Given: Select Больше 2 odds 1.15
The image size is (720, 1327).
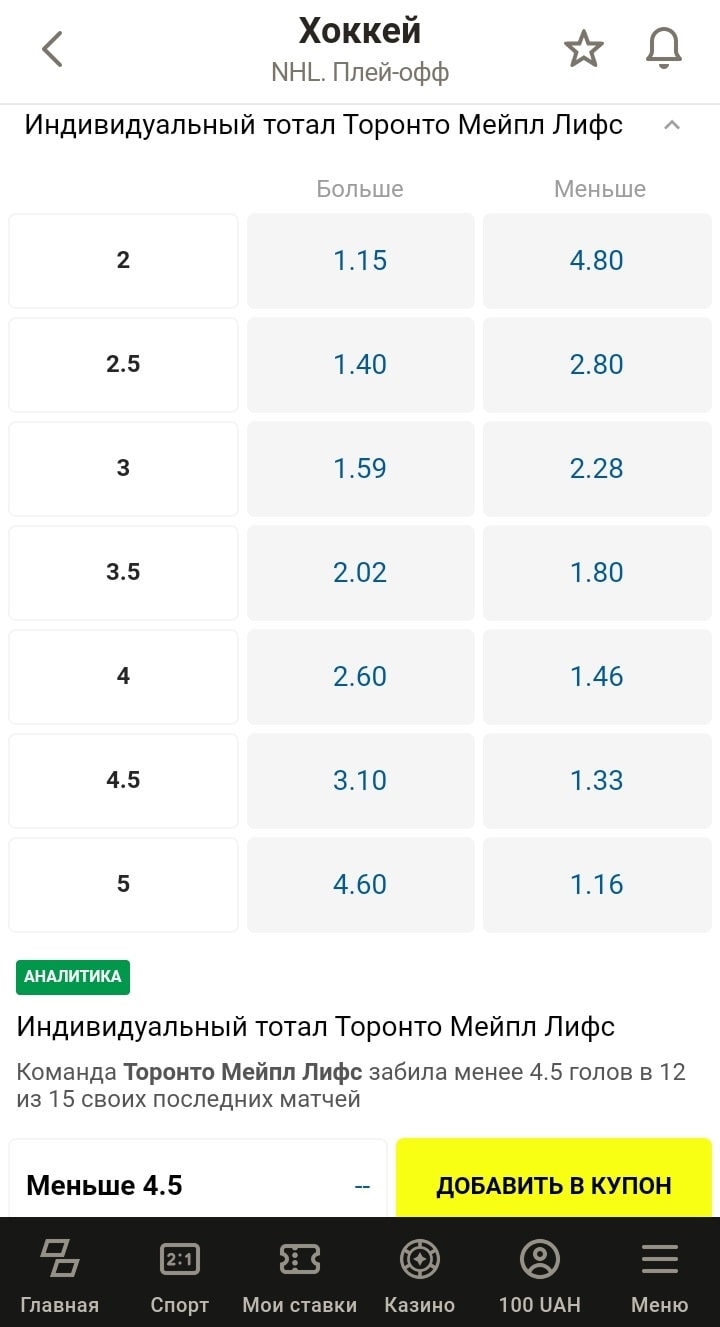Looking at the screenshot, I should (360, 261).
